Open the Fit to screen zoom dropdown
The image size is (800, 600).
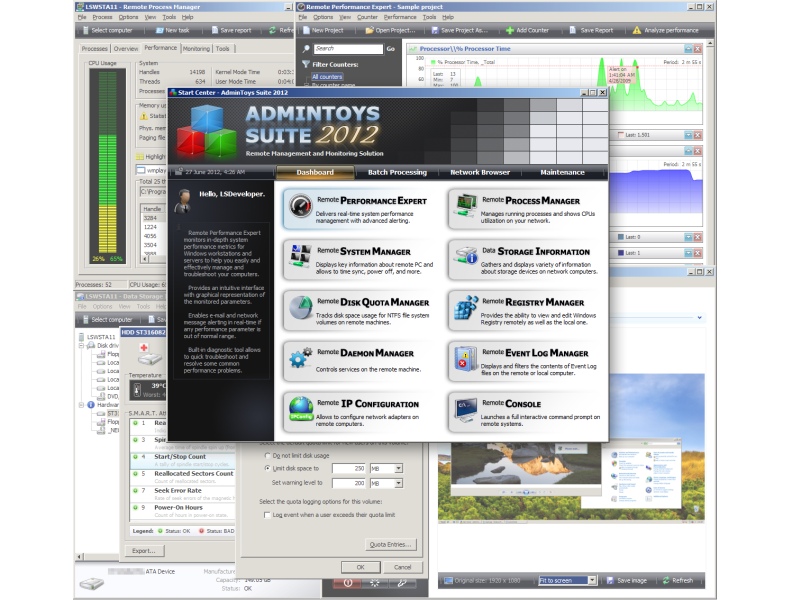(x=592, y=581)
